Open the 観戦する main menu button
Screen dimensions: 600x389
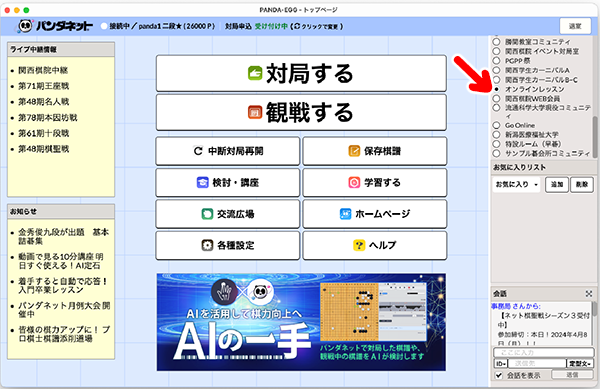coord(301,112)
